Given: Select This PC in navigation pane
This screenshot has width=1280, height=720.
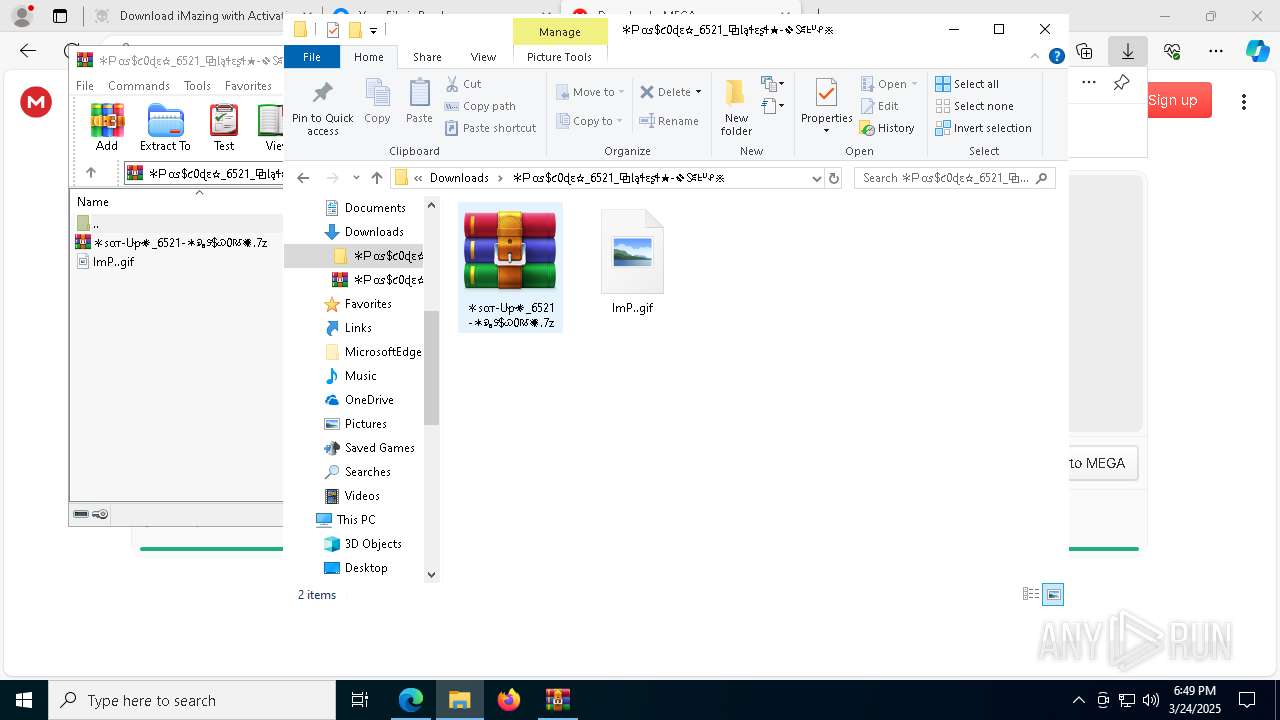Looking at the screenshot, I should coord(356,520).
